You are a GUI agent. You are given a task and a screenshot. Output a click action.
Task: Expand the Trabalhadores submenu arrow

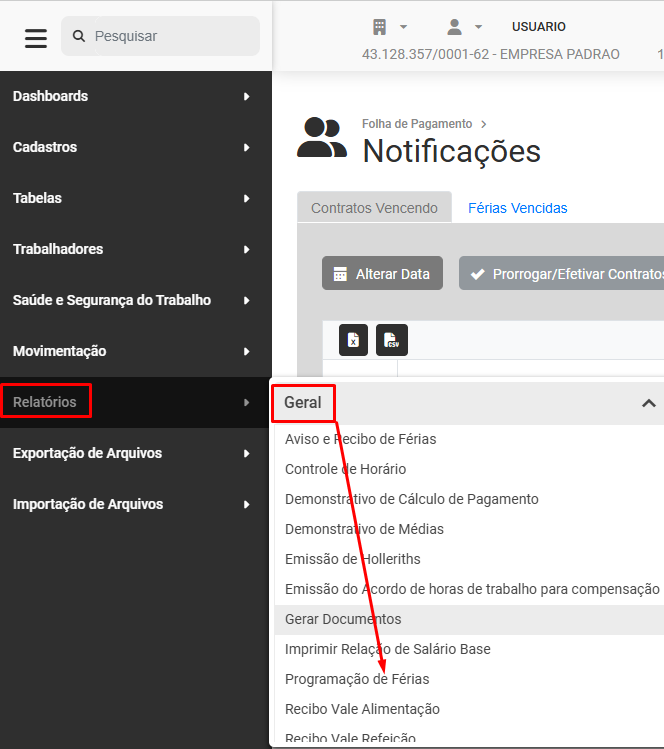(246, 249)
